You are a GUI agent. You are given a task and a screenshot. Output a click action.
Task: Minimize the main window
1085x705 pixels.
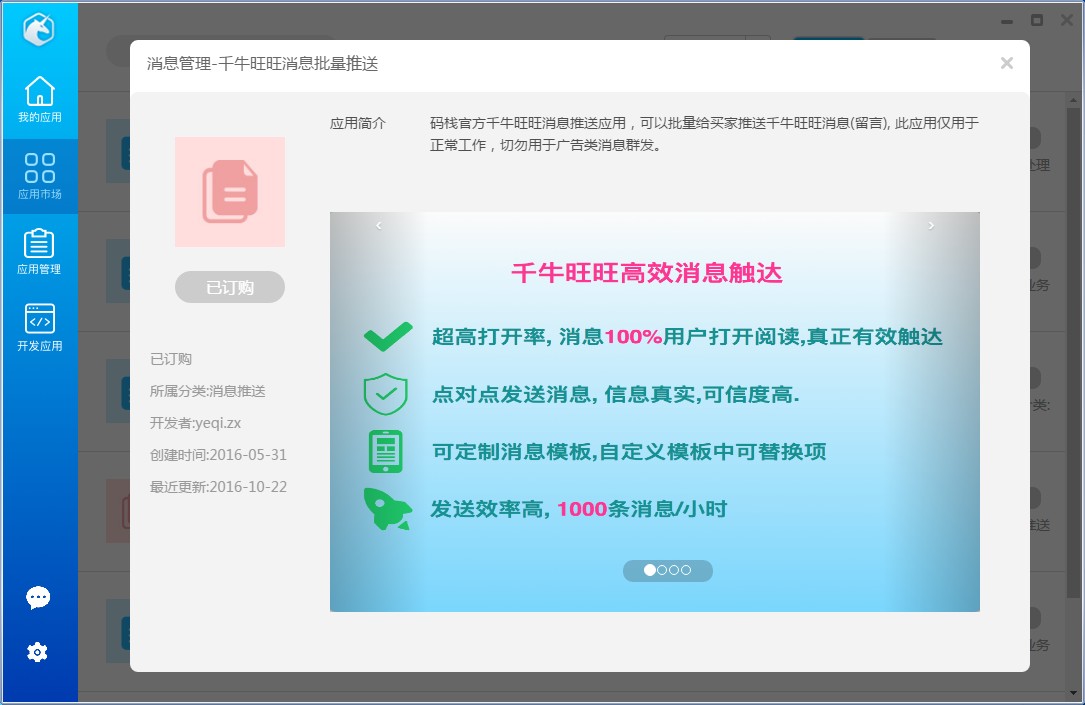click(x=1007, y=21)
